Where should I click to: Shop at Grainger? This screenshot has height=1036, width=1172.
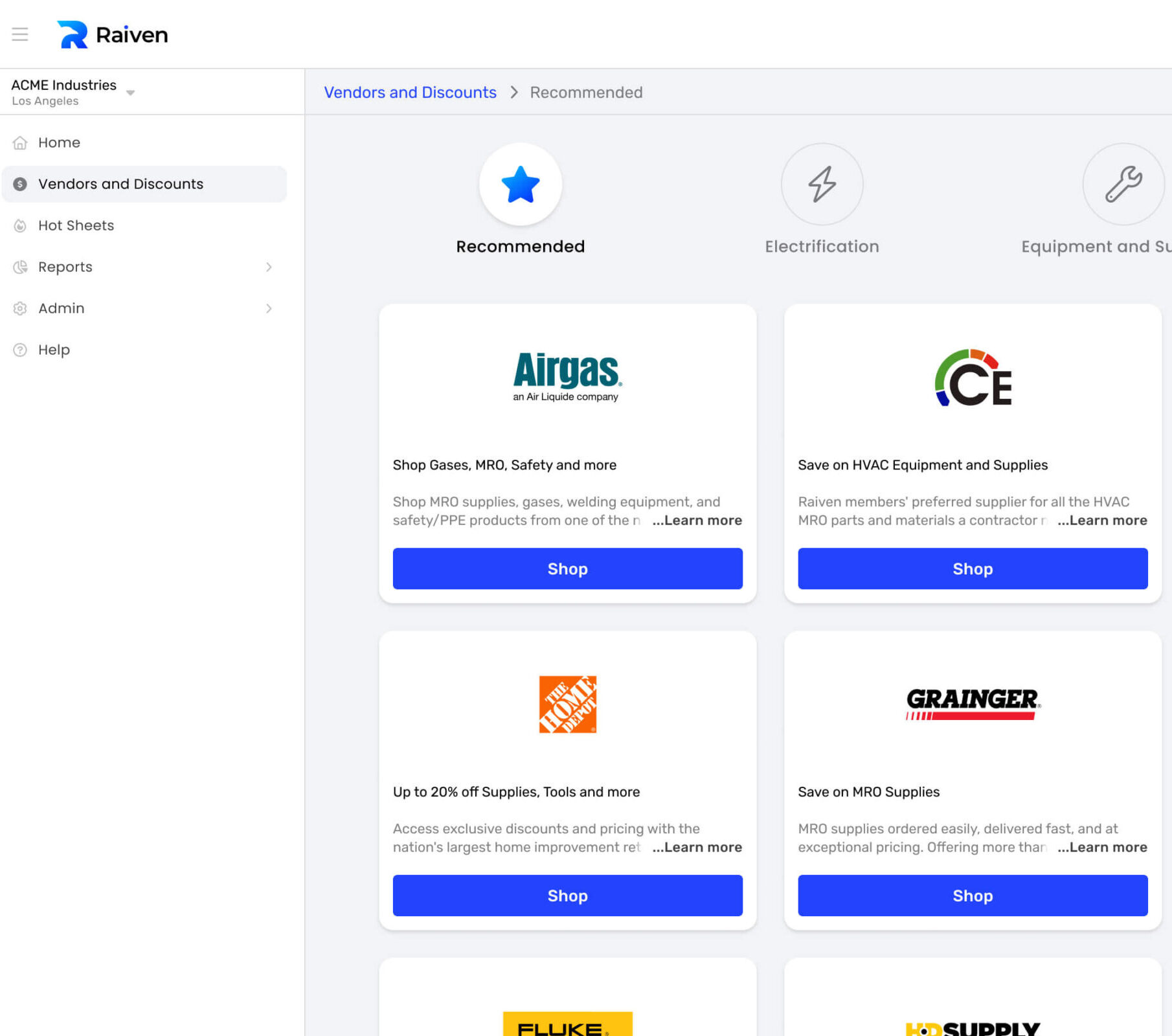tap(973, 895)
